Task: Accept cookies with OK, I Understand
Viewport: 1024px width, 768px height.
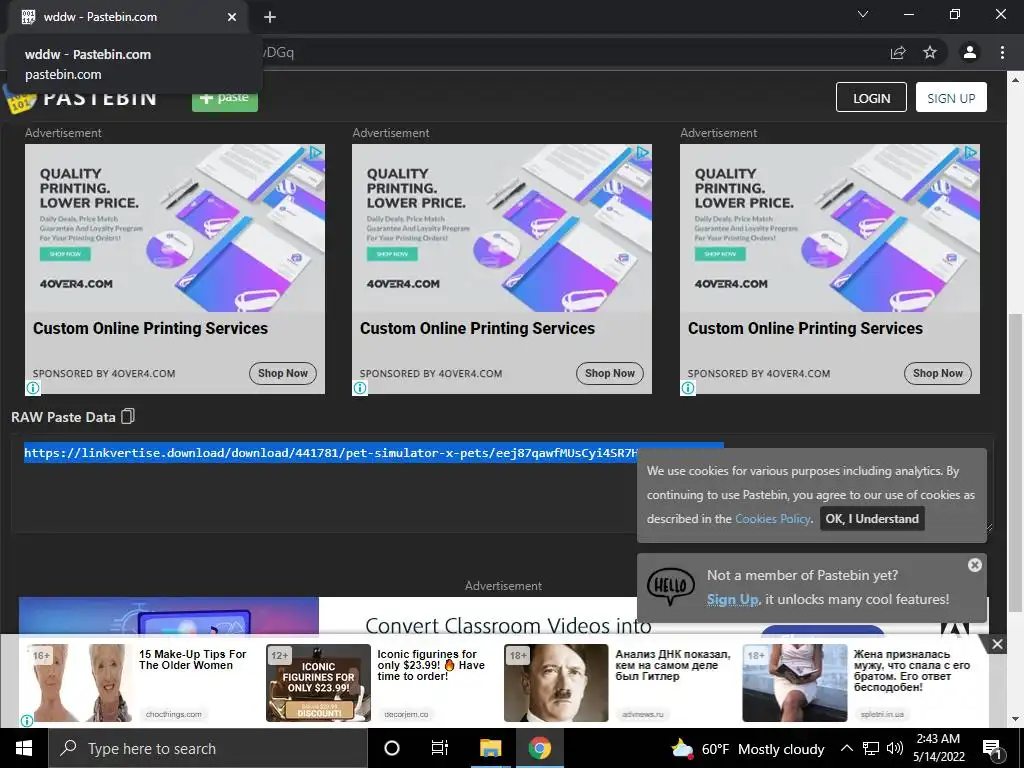Action: (x=872, y=519)
